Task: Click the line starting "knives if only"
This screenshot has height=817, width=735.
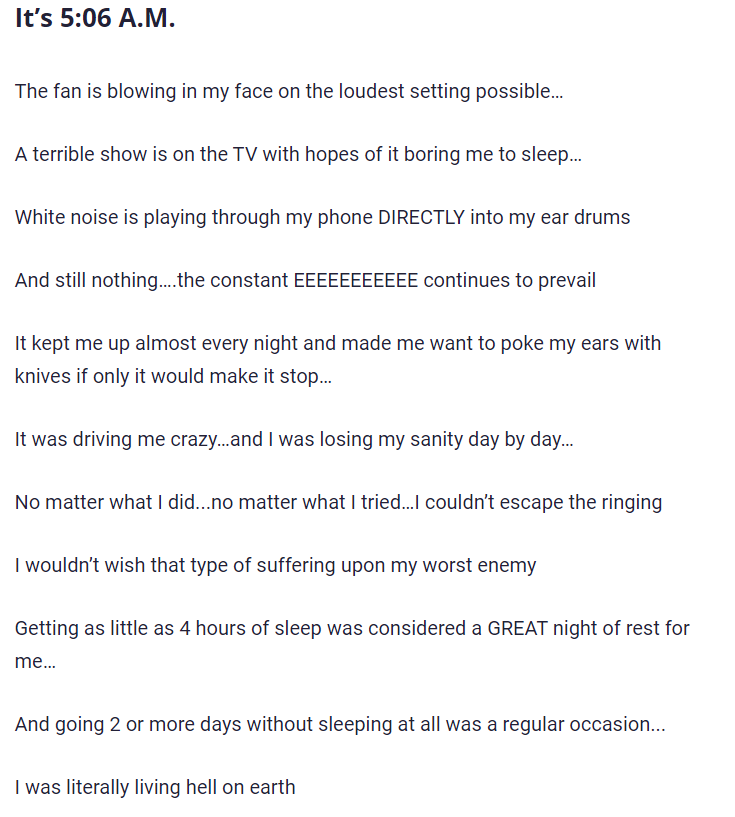Action: pos(173,376)
